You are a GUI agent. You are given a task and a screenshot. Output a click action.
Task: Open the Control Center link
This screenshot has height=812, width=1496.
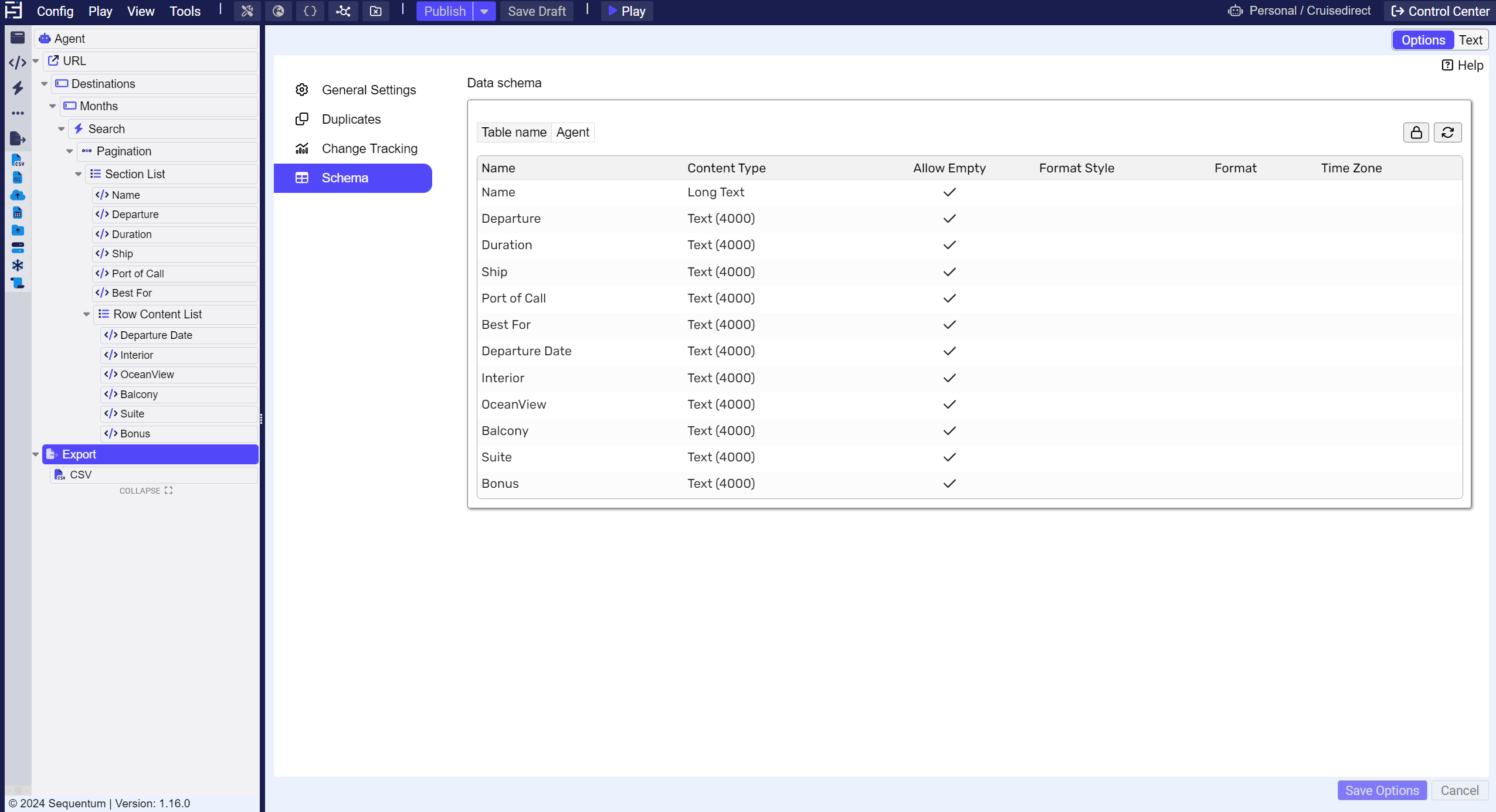(1440, 11)
